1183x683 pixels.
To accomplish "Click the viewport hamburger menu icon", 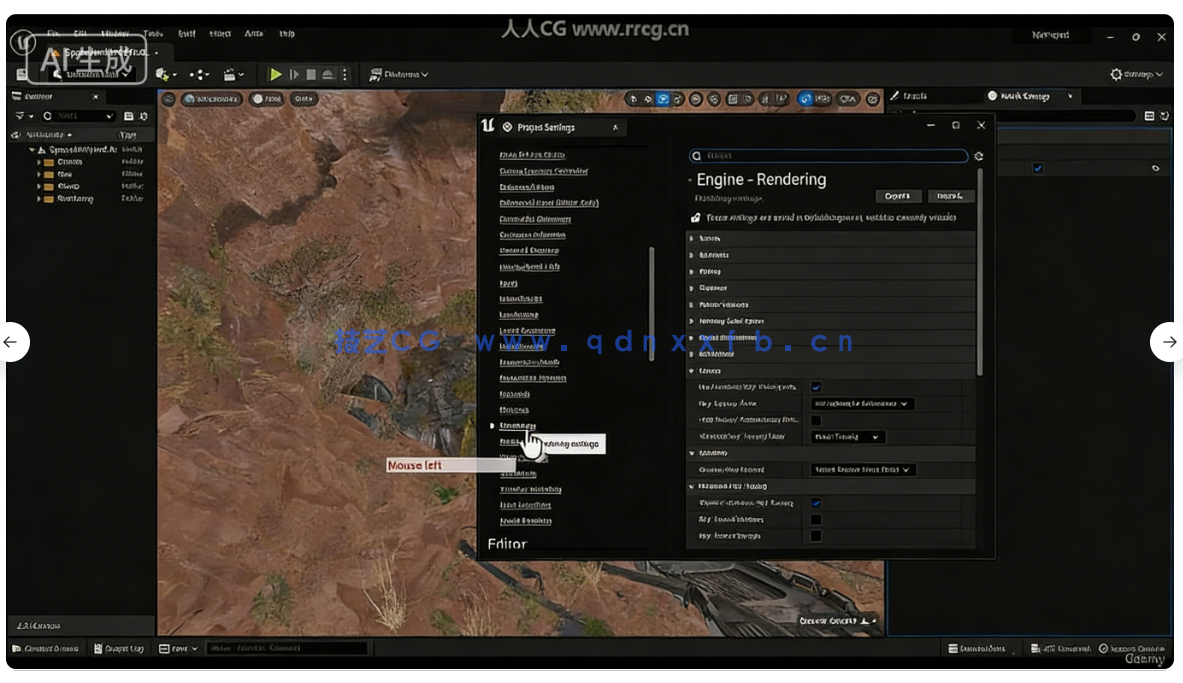I will tap(168, 99).
